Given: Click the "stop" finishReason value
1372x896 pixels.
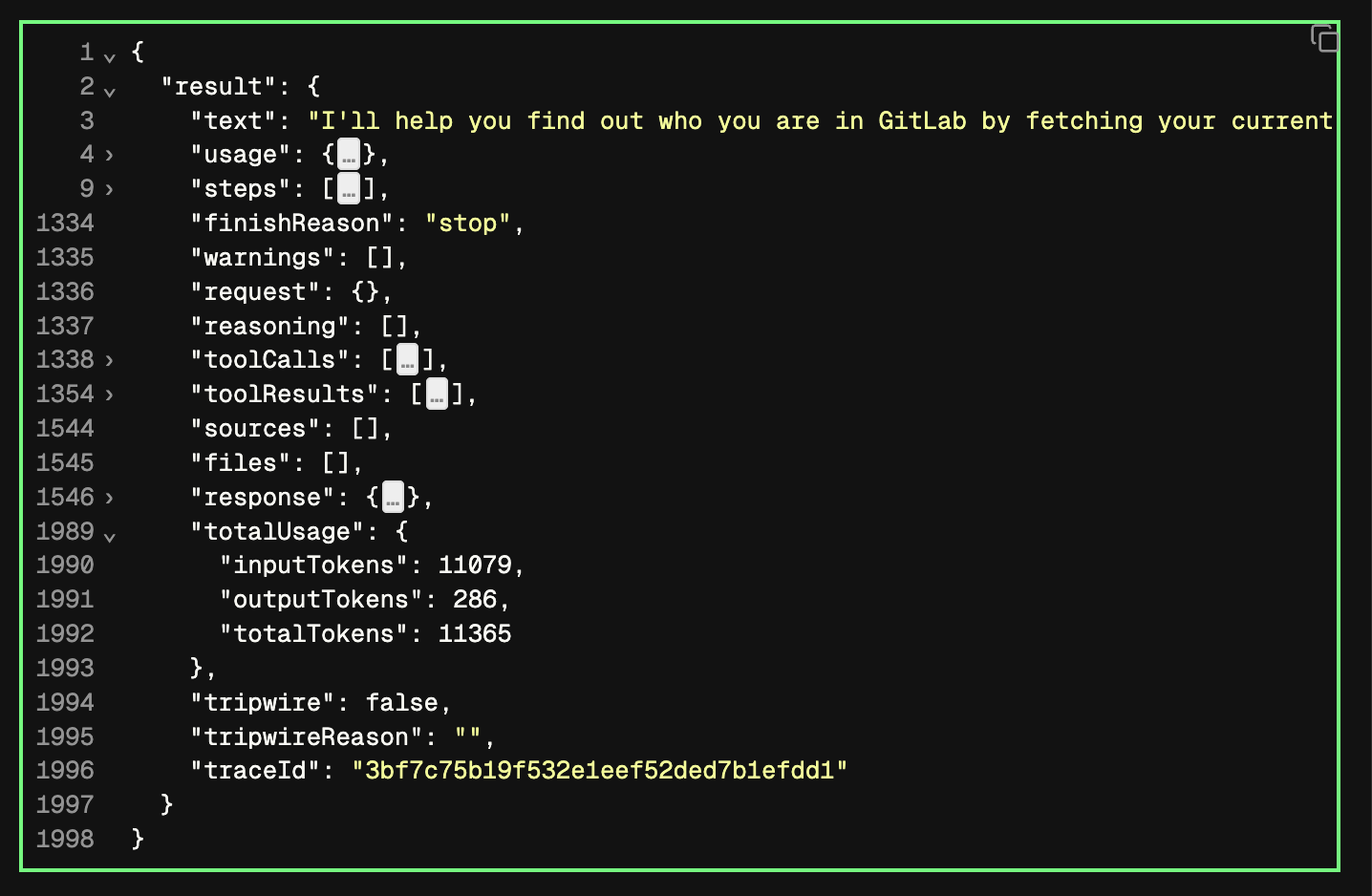Looking at the screenshot, I should pyautogui.click(x=467, y=224).
